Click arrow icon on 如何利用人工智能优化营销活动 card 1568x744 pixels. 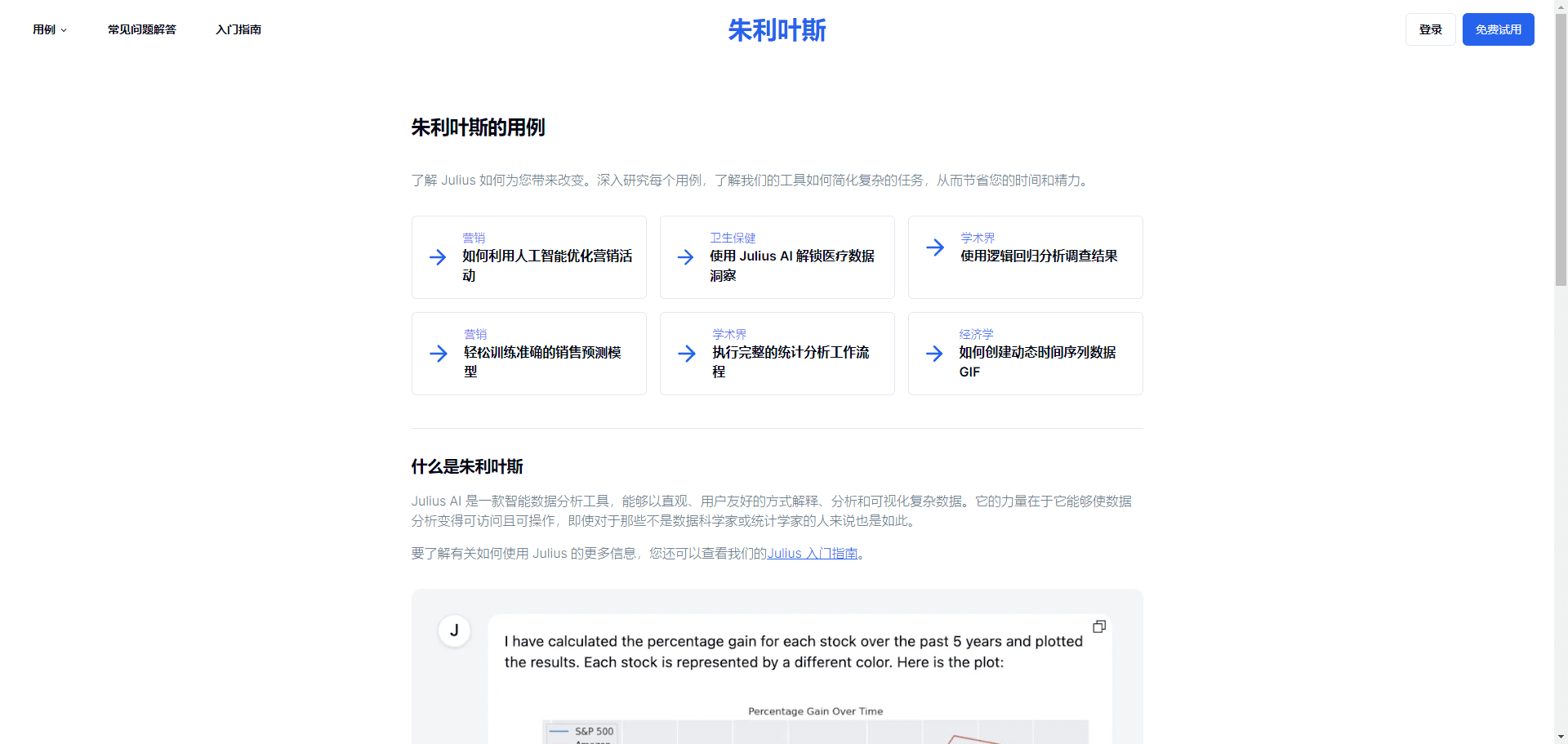coord(438,257)
